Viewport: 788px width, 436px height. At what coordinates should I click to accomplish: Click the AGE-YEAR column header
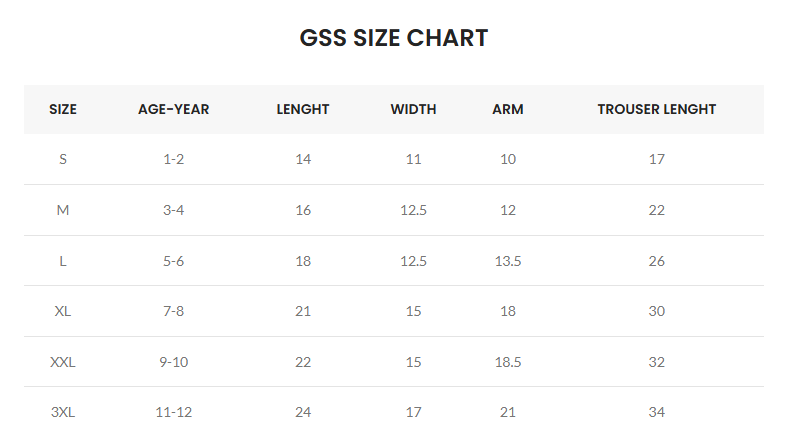pos(174,110)
